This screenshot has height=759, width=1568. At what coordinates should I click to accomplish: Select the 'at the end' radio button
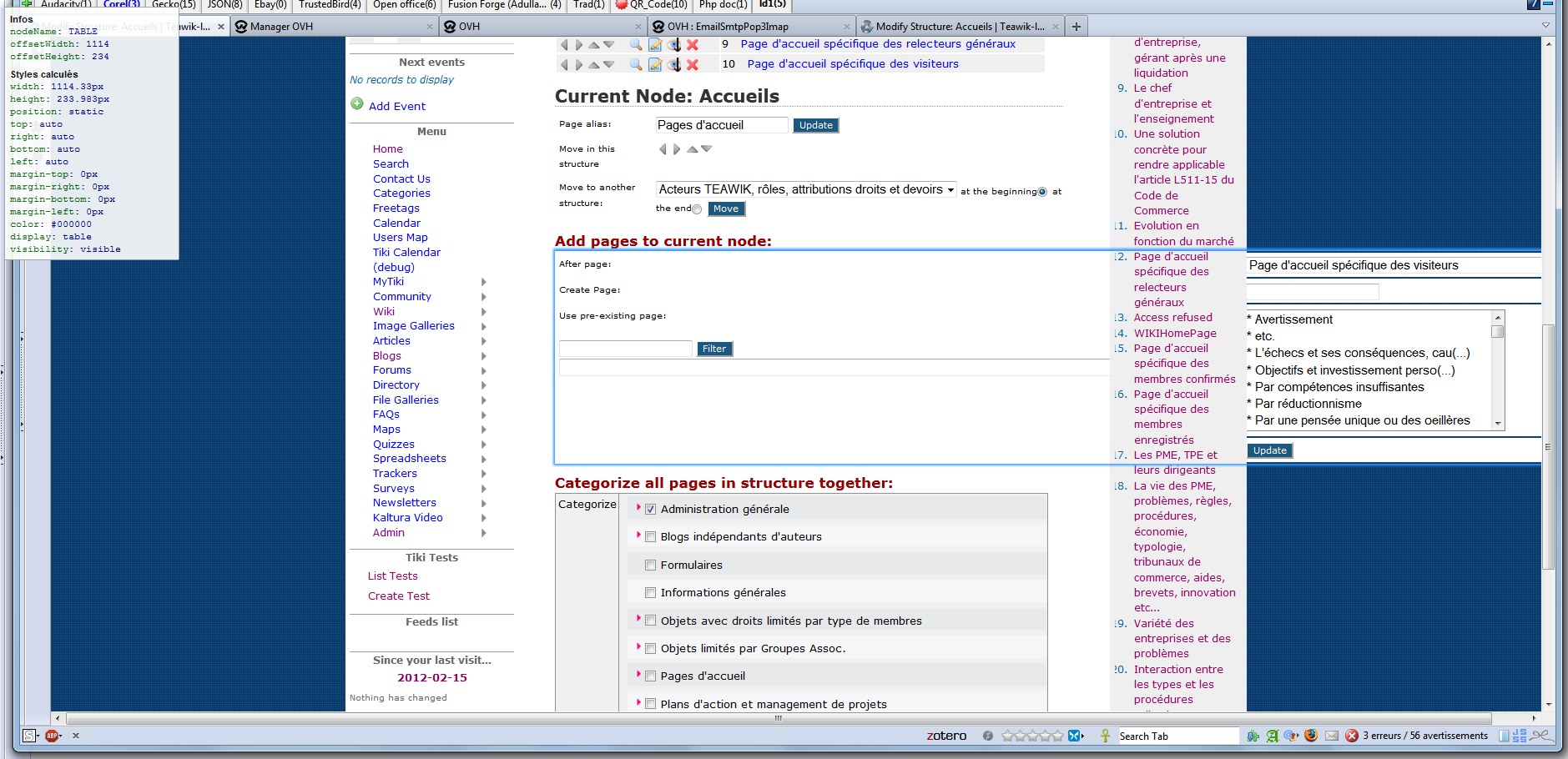coord(697,209)
